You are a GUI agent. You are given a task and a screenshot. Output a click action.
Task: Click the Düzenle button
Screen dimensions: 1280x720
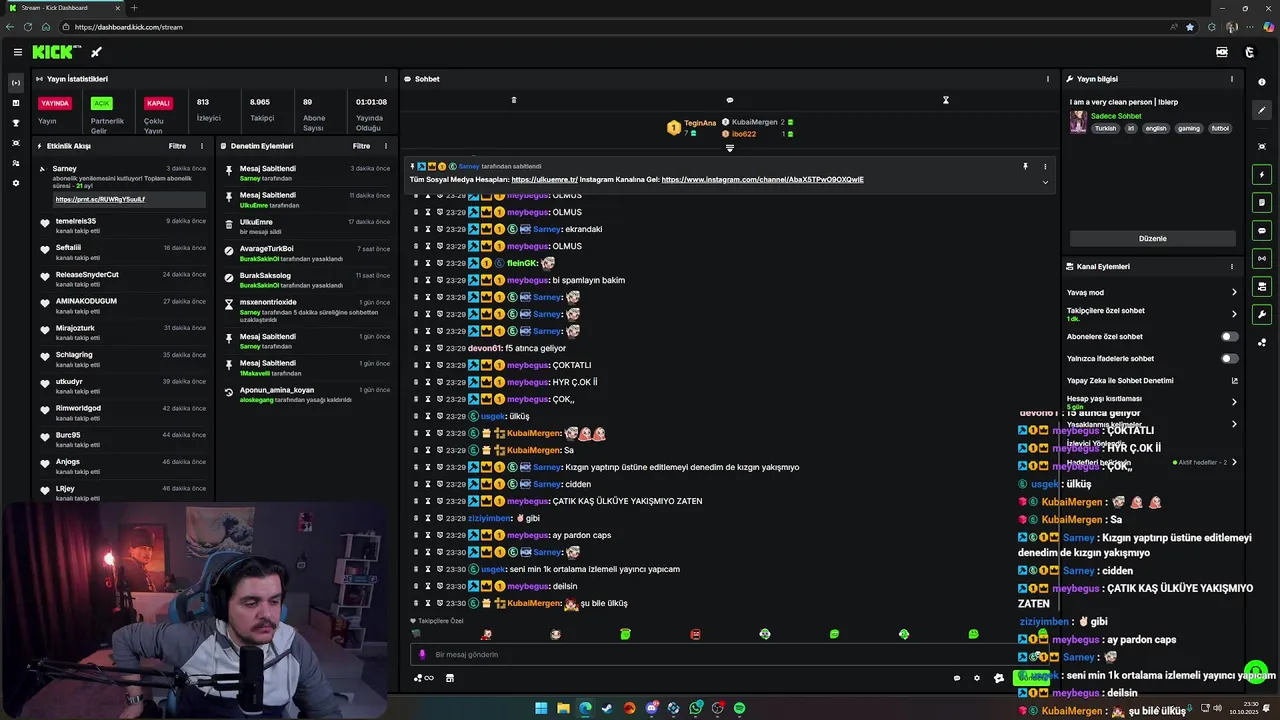[1152, 239]
